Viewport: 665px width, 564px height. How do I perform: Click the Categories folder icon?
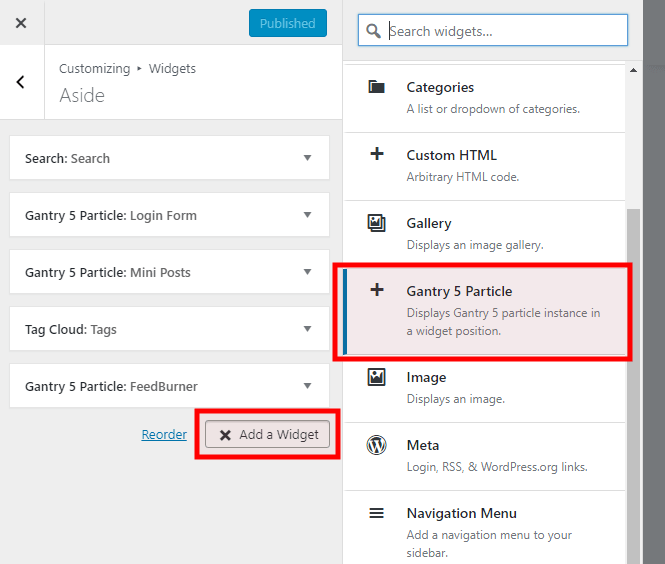[376, 87]
